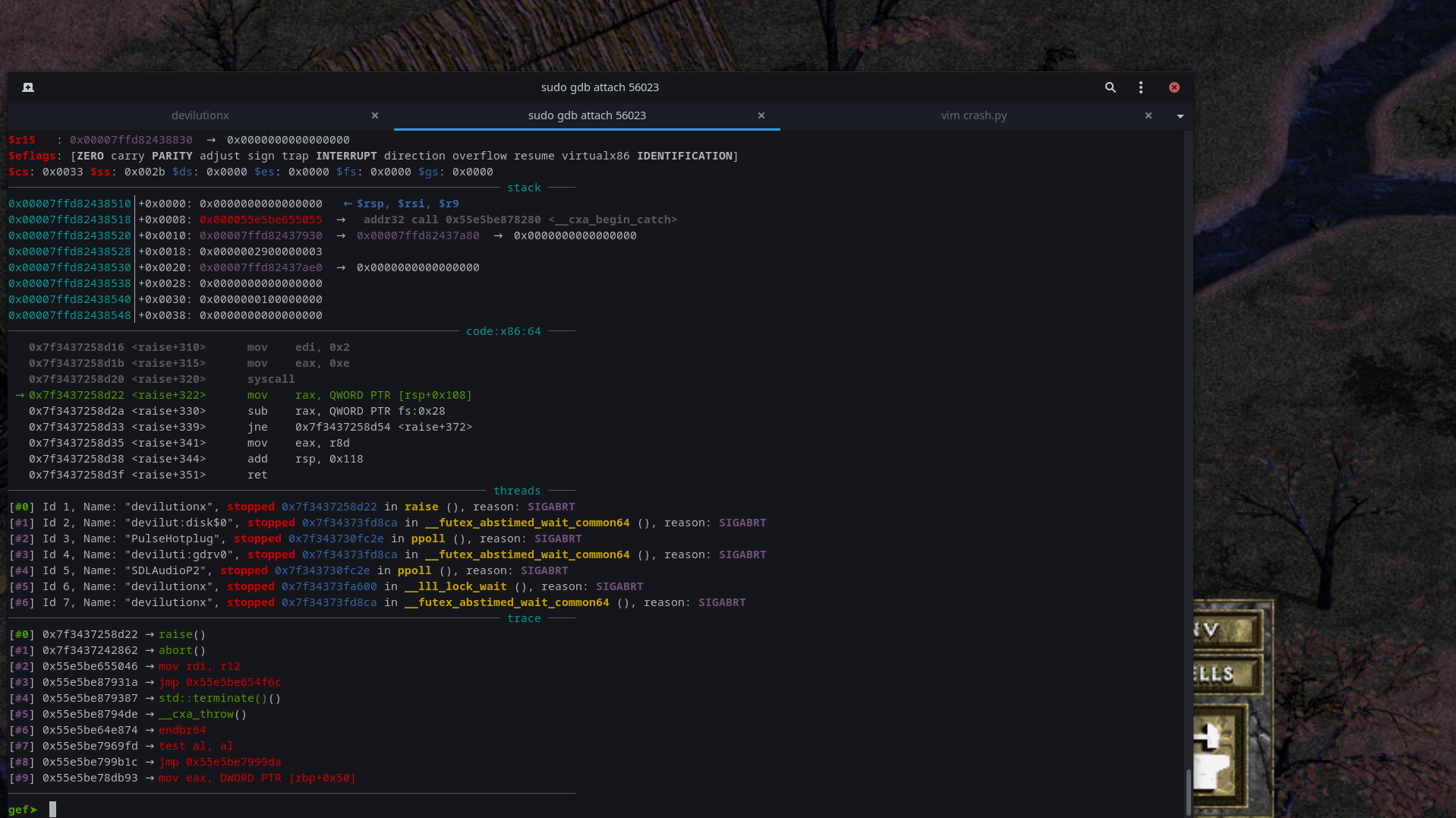1456x818 pixels.
Task: Open the three-dot terminal menu
Action: pos(1140,87)
